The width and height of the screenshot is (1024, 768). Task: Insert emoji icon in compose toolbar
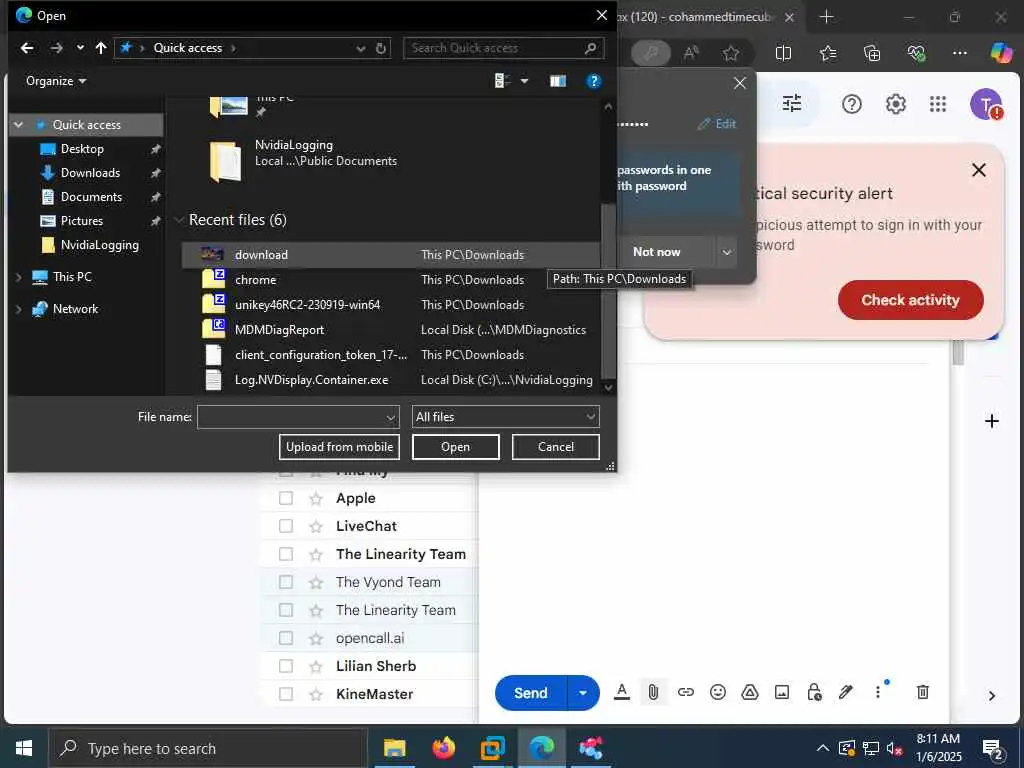pyautogui.click(x=718, y=692)
